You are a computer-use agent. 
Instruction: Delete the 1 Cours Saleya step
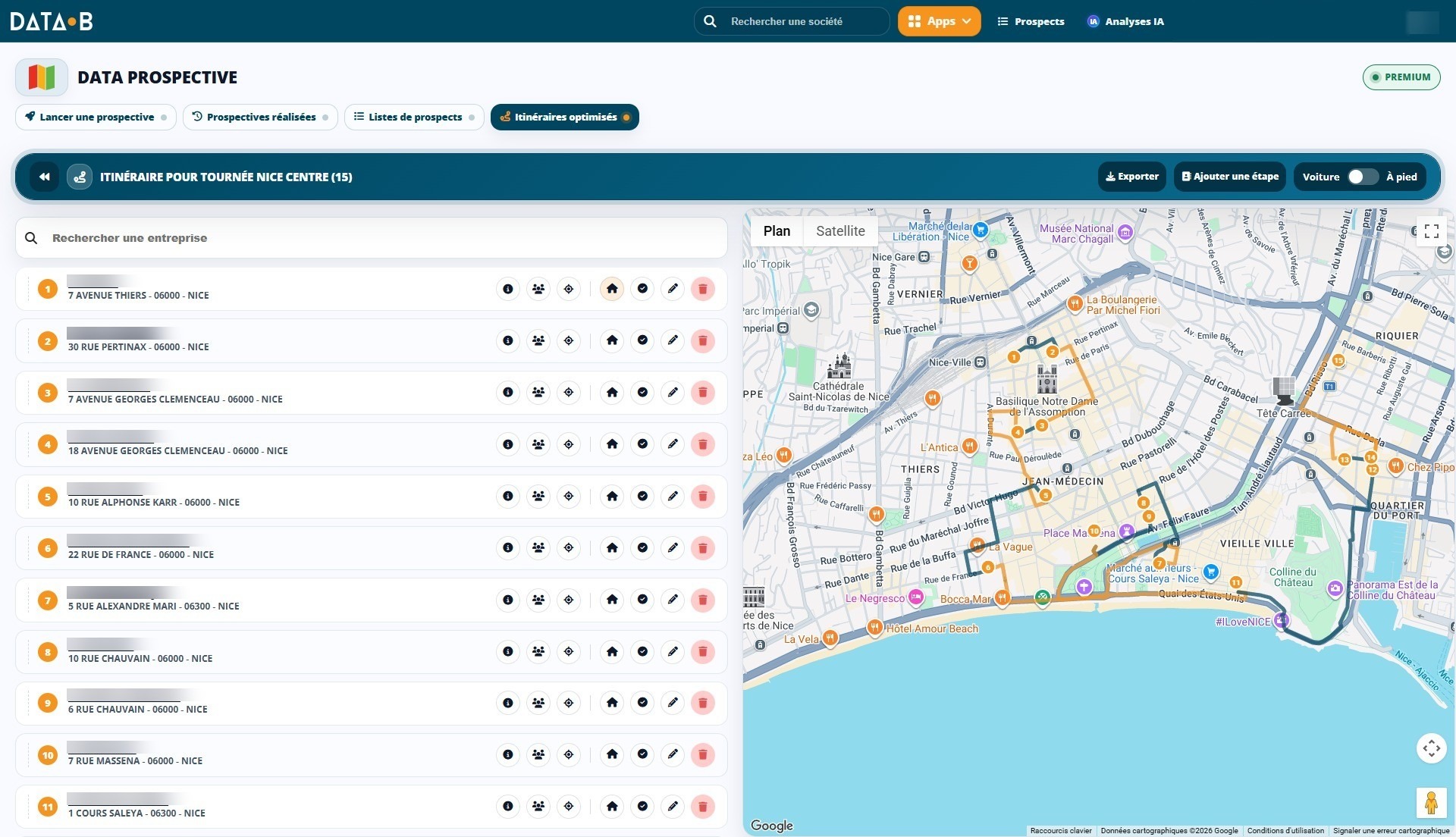click(x=703, y=807)
